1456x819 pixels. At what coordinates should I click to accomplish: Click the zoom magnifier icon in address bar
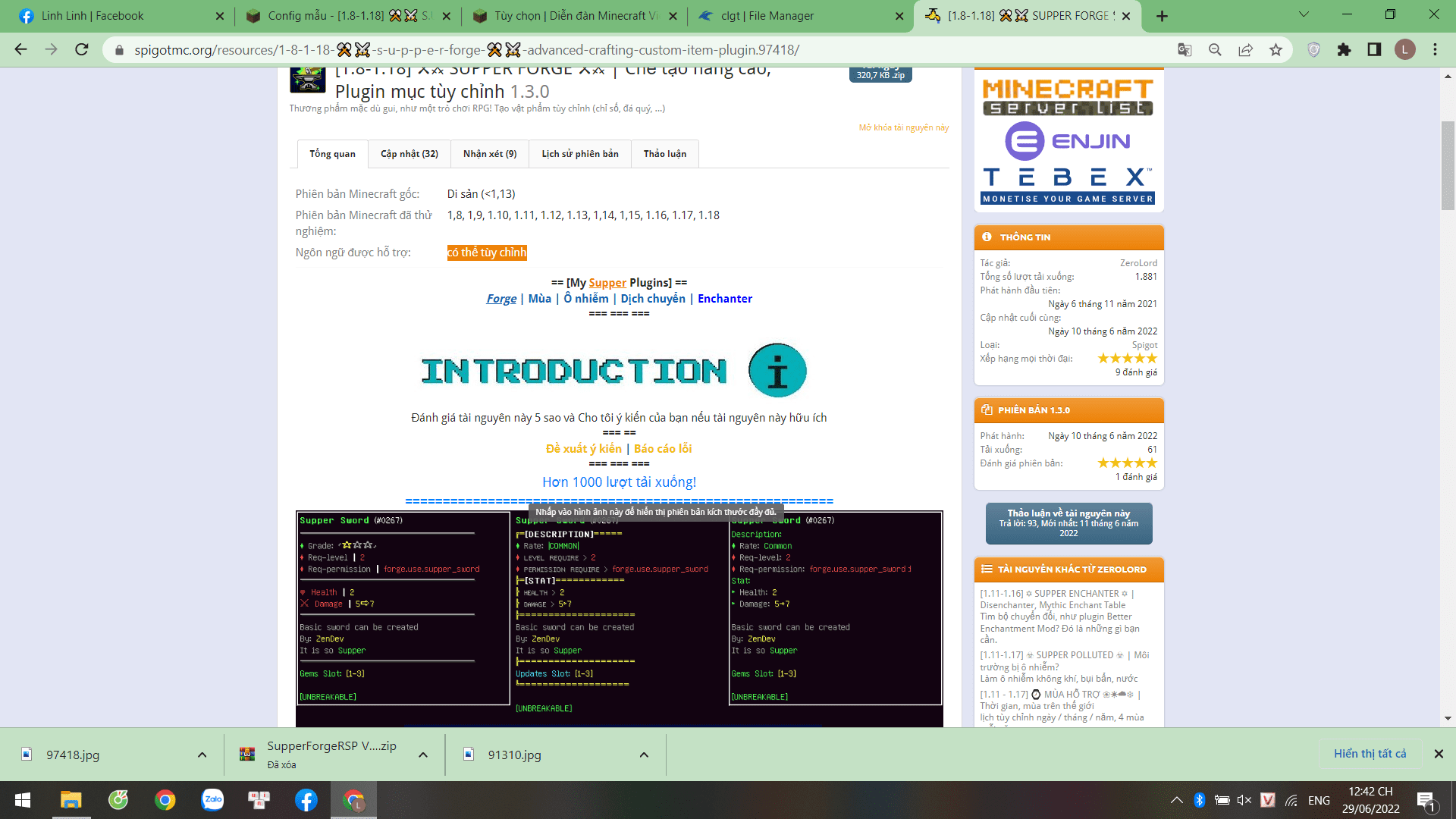pyautogui.click(x=1215, y=50)
